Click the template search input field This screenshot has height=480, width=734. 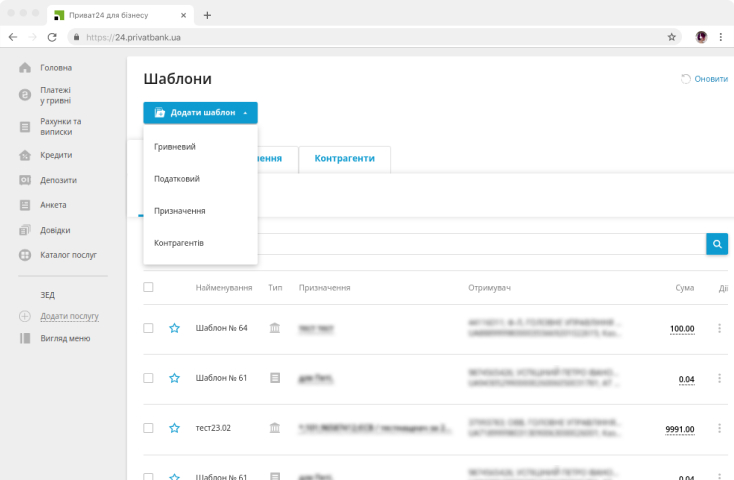click(x=480, y=244)
